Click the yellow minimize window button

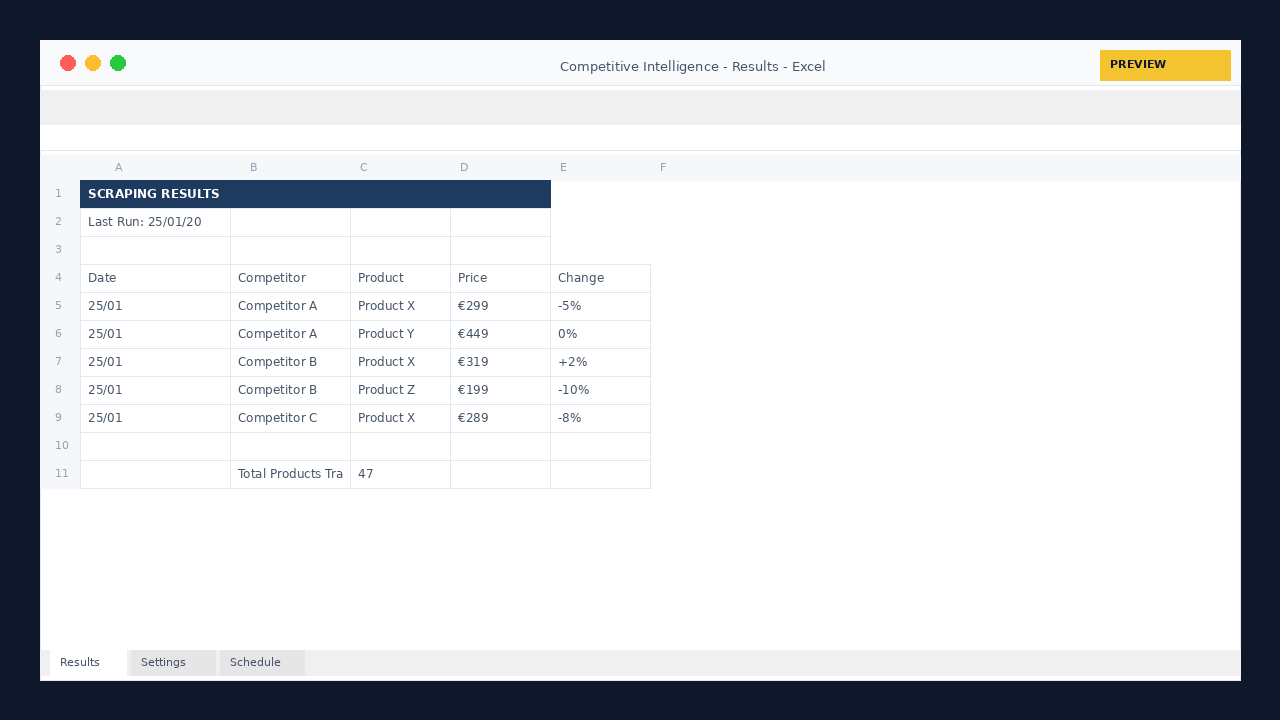[93, 63]
